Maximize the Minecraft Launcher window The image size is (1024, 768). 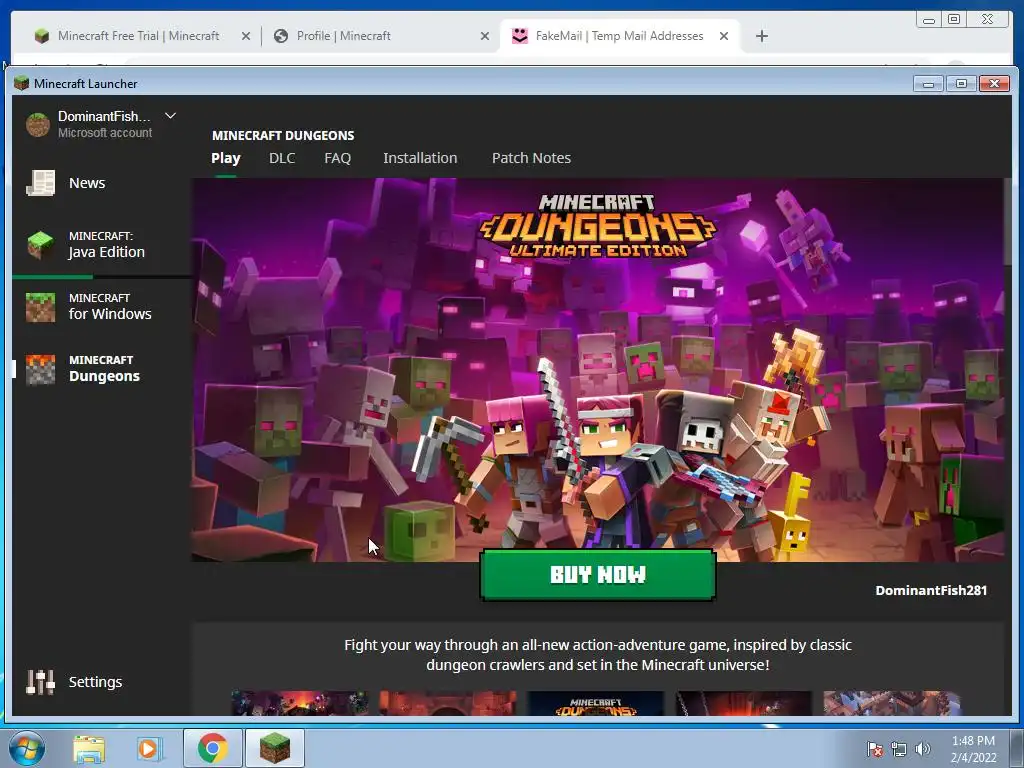(961, 84)
